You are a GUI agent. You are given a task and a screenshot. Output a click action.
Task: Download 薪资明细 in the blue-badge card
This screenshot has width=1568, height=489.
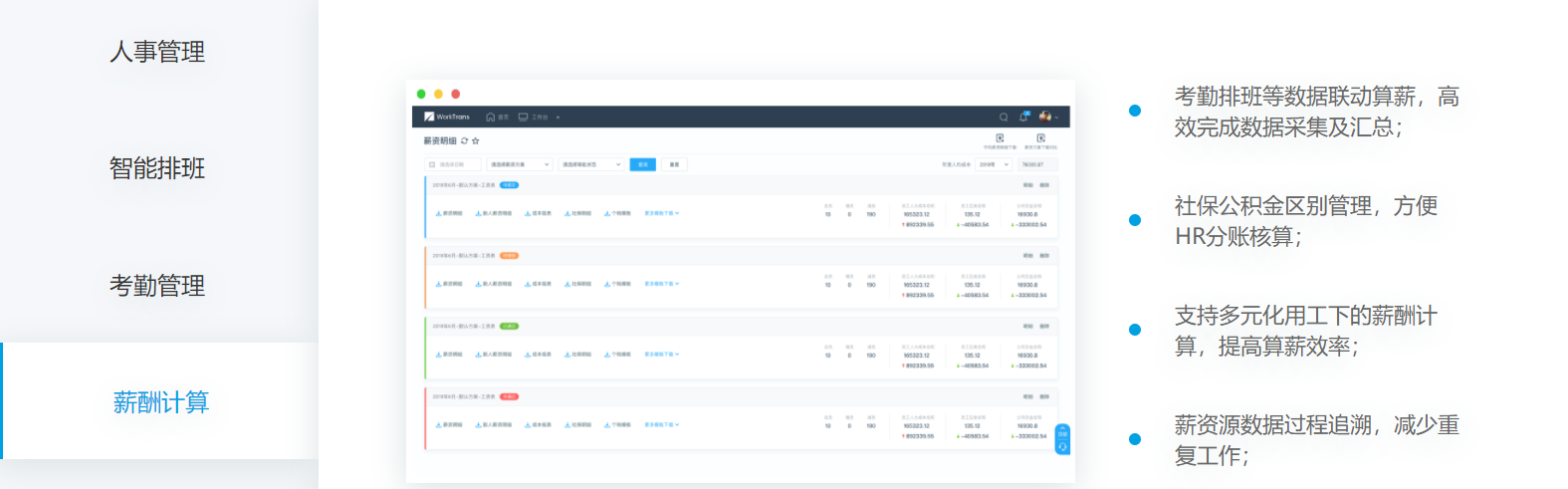[x=449, y=213]
